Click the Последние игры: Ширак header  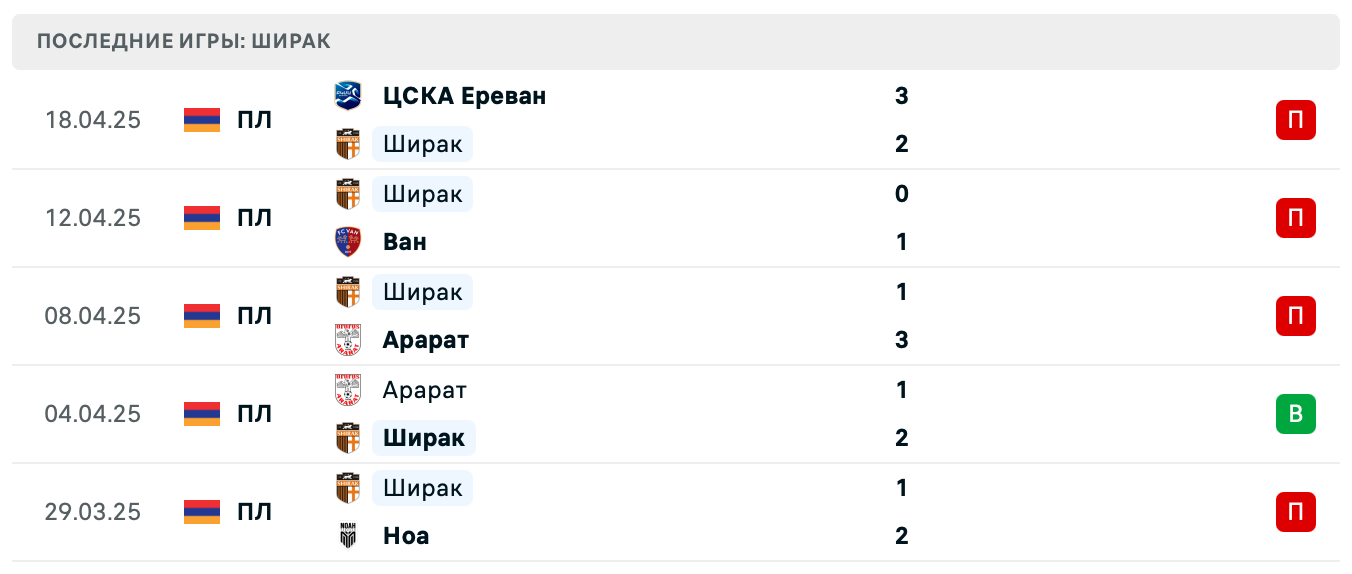(x=183, y=41)
